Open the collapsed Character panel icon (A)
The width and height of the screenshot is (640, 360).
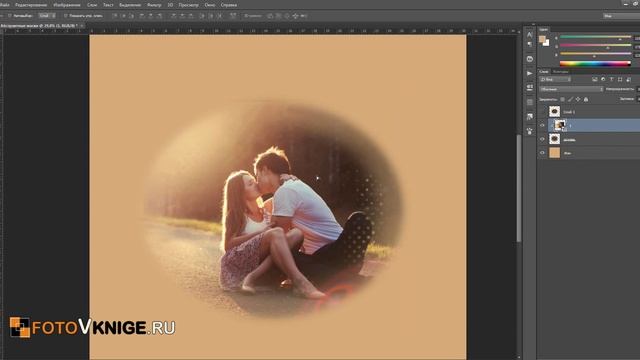(x=529, y=35)
